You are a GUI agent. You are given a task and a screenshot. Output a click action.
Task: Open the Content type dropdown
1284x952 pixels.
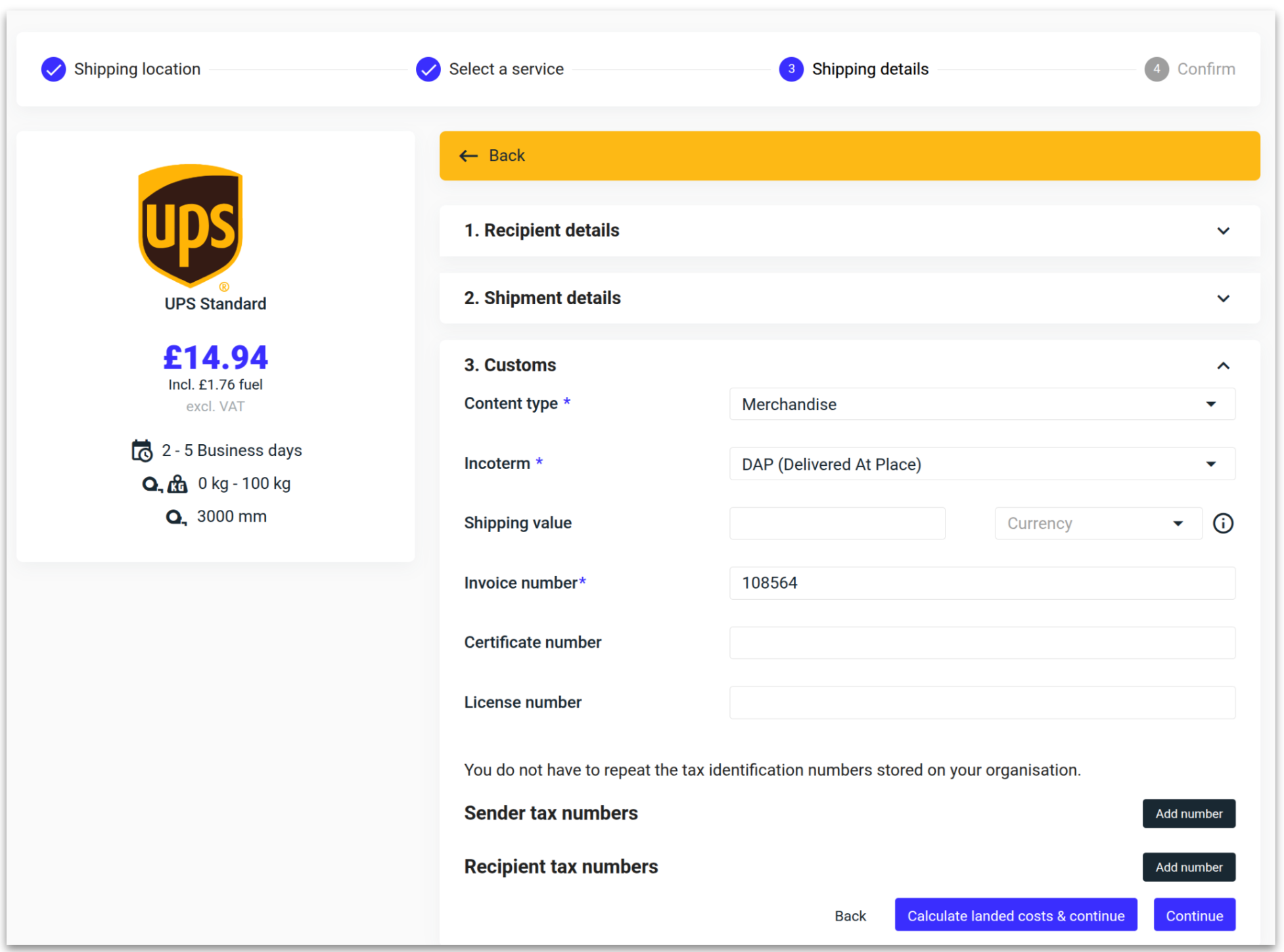pyautogui.click(x=982, y=404)
